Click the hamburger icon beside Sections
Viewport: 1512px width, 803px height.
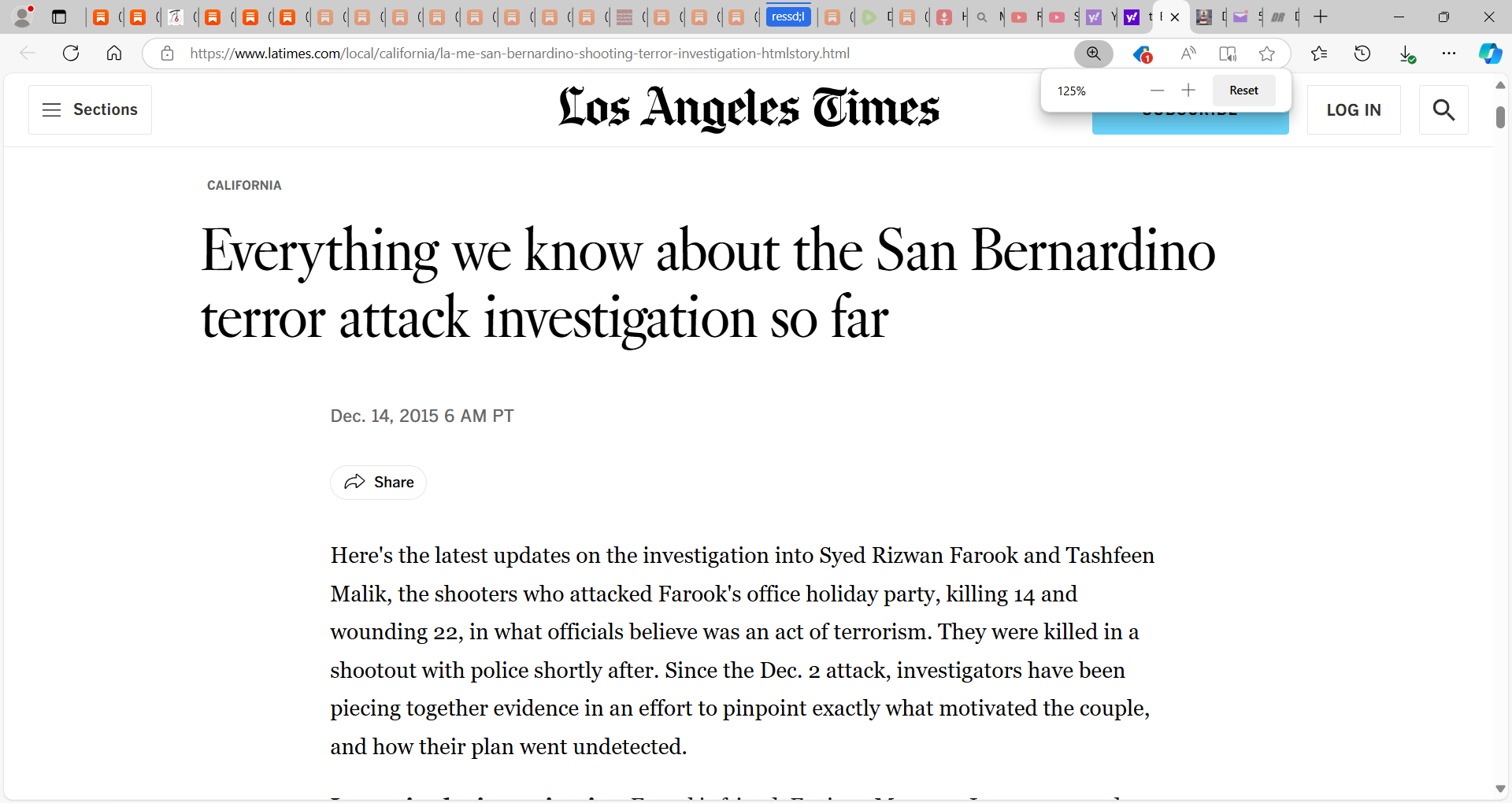(52, 109)
